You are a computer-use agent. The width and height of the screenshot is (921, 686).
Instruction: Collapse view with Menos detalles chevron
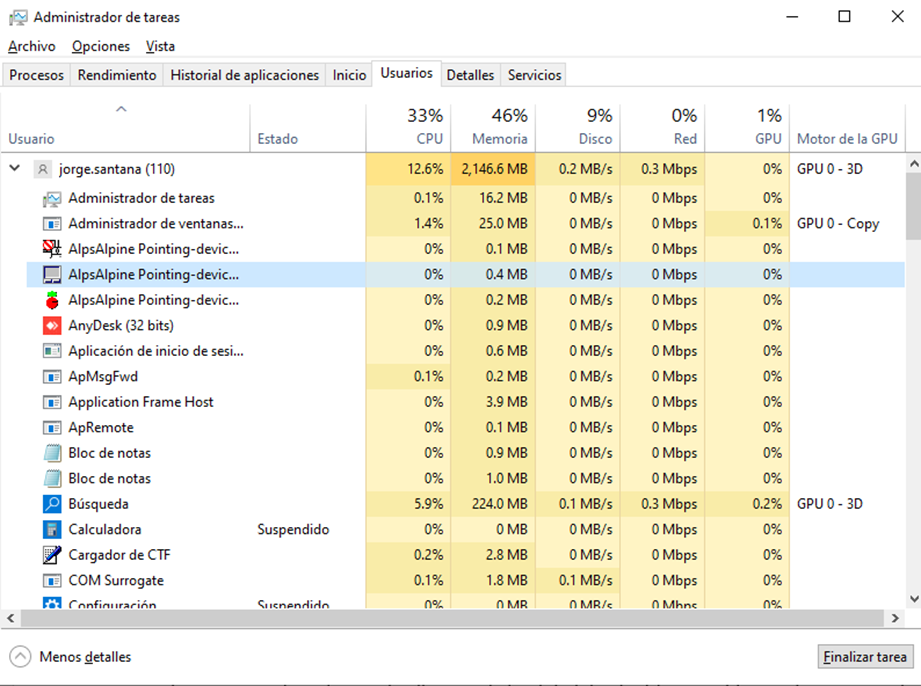tap(20, 657)
